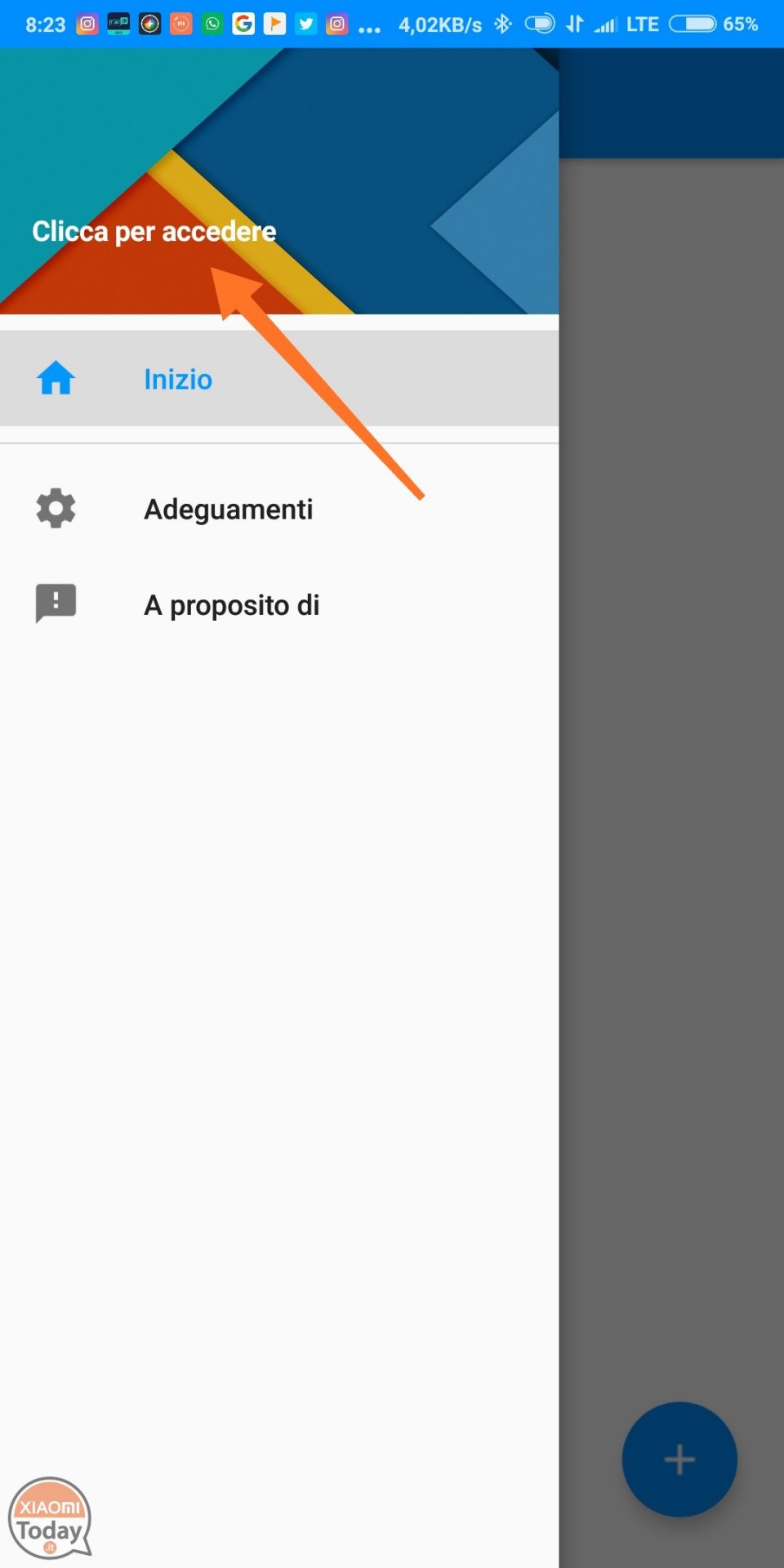Tap the Google notification icon
This screenshot has width=784, height=1568.
click(x=243, y=24)
